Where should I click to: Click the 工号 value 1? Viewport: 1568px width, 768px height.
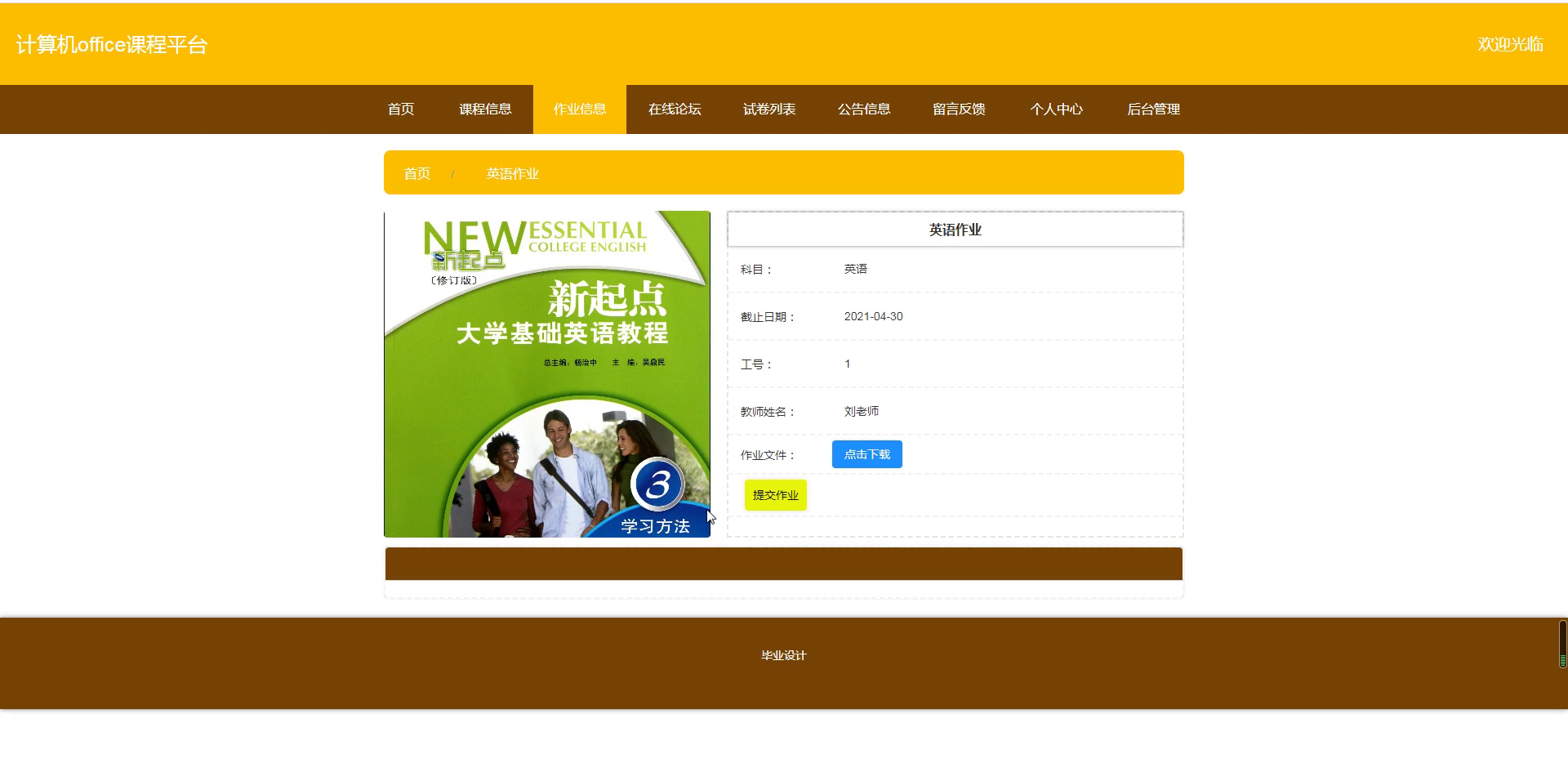point(848,364)
